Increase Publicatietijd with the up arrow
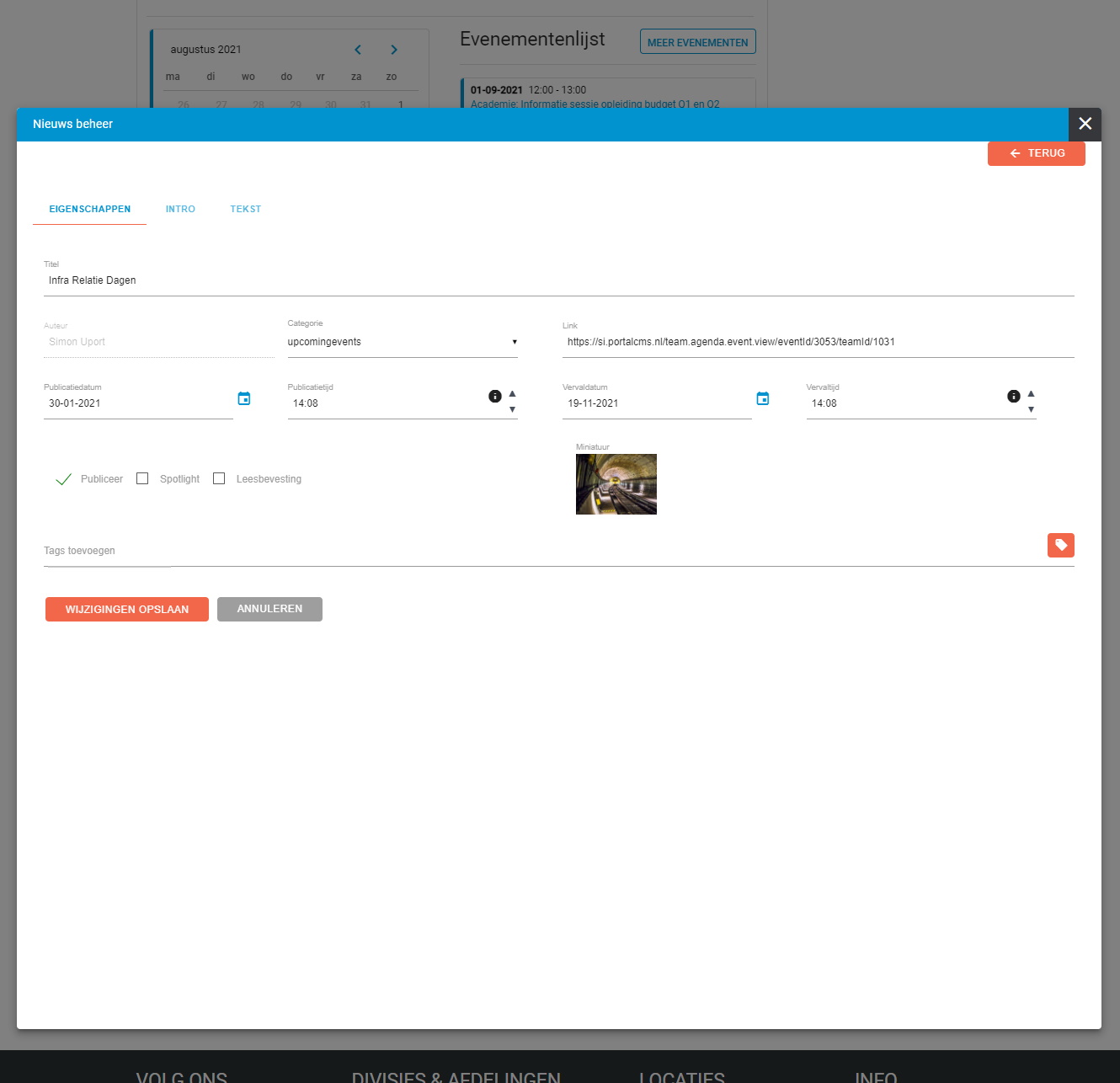This screenshot has width=1120, height=1083. pos(512,393)
